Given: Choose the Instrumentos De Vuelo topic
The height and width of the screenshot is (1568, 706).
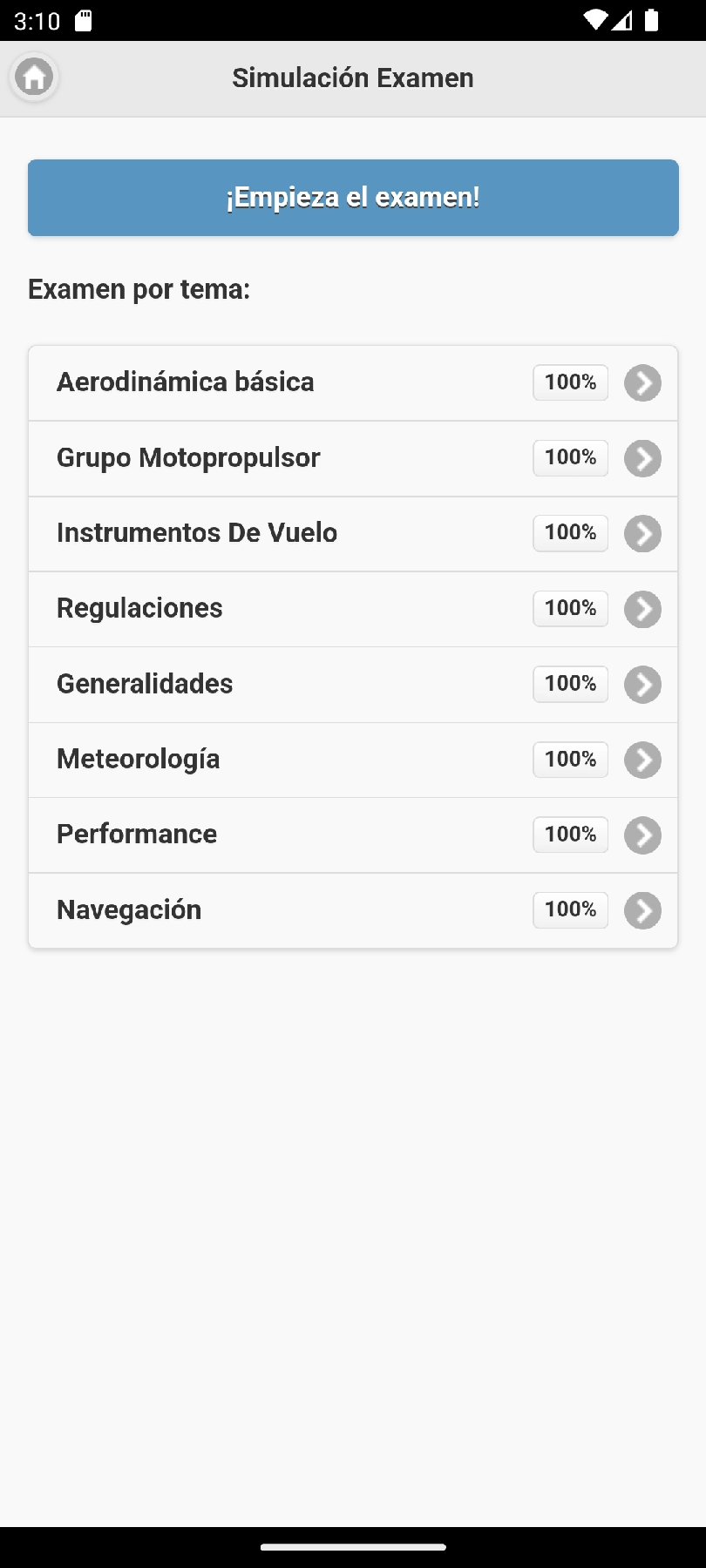Looking at the screenshot, I should (x=197, y=533).
